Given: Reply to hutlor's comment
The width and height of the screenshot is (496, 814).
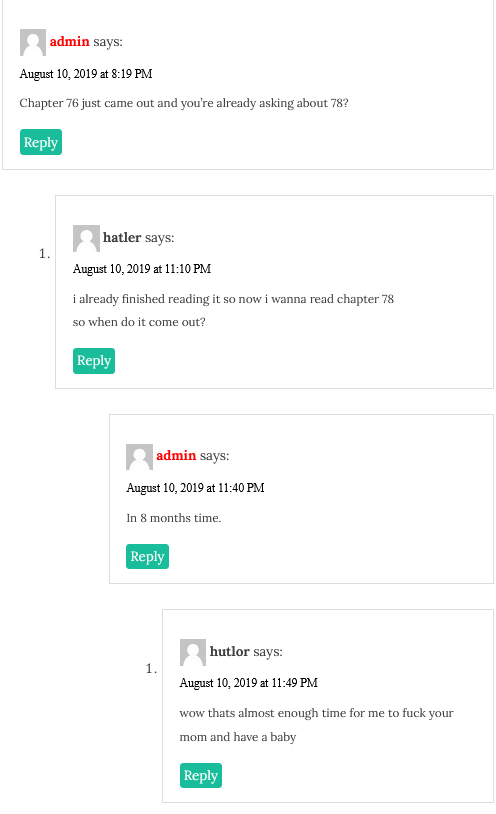Looking at the screenshot, I should tap(201, 776).
